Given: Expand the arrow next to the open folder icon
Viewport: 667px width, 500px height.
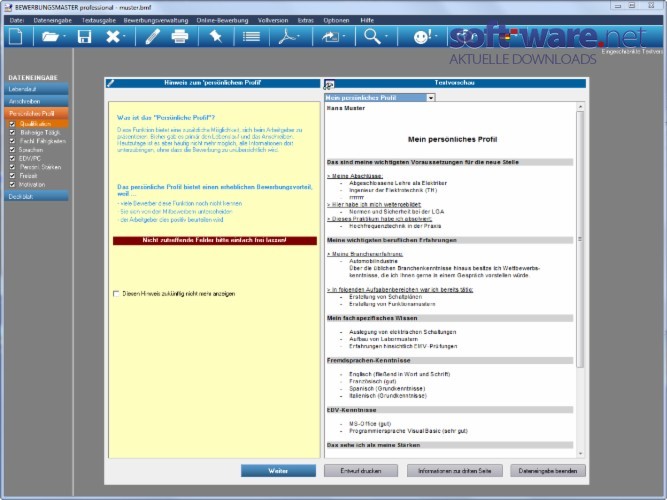Looking at the screenshot, I should pyautogui.click(x=65, y=37).
